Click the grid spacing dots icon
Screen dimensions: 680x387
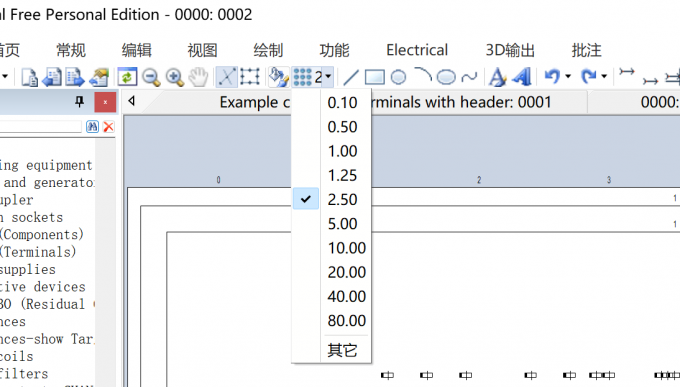(x=302, y=77)
